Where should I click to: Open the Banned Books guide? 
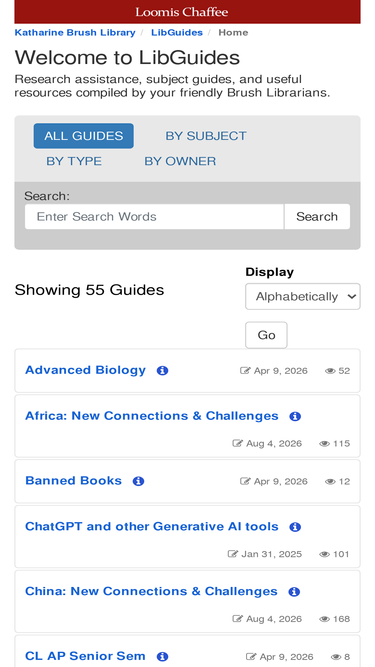(x=74, y=481)
